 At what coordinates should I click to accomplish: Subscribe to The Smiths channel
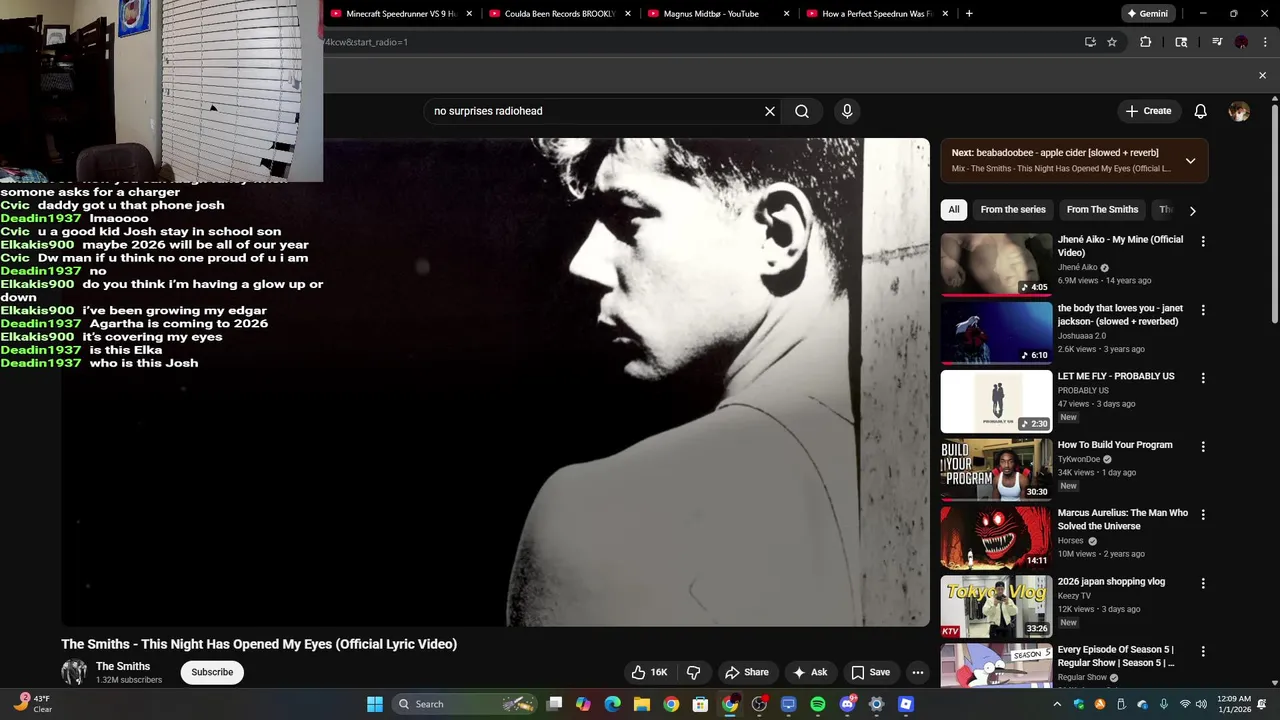click(x=212, y=672)
